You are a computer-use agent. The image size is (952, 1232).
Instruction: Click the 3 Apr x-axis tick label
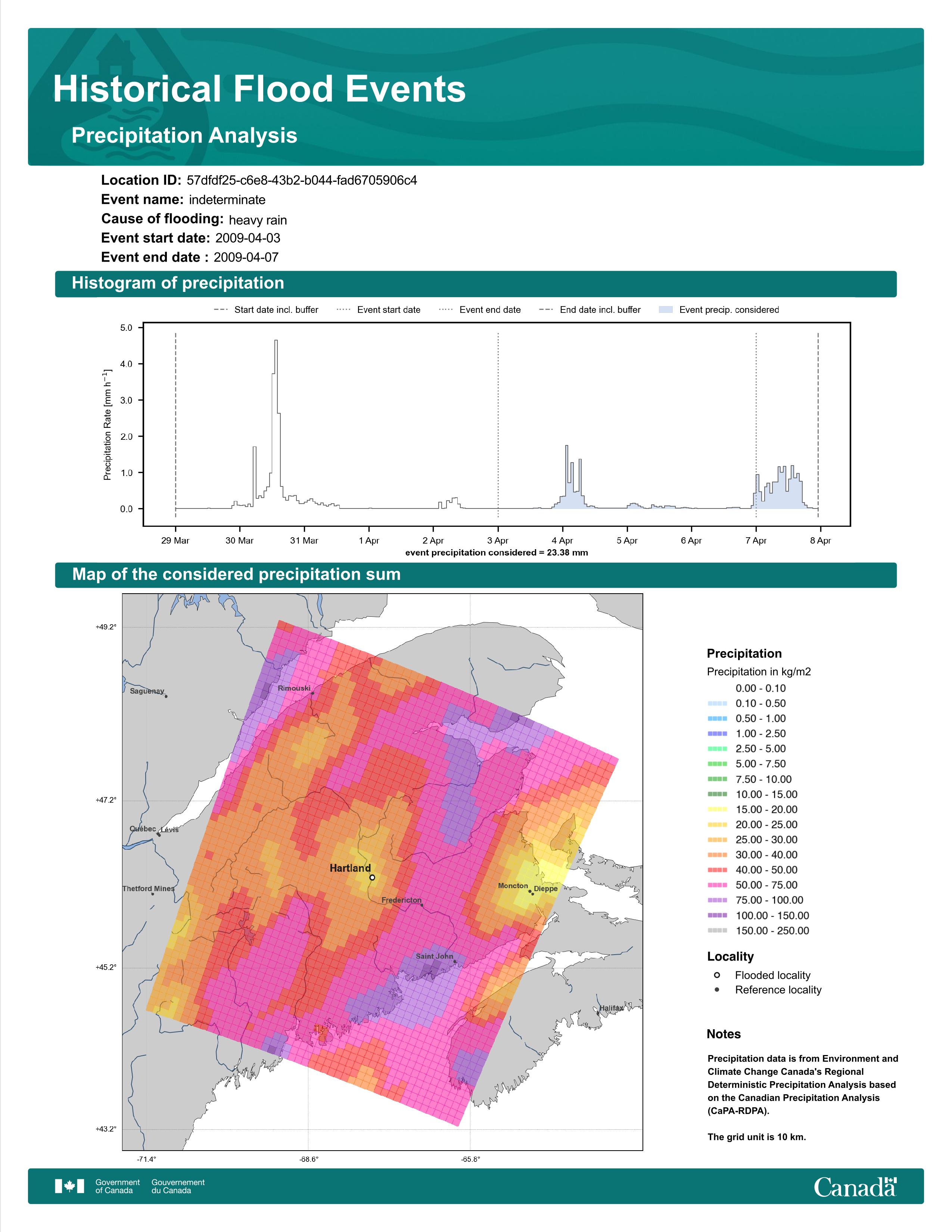pos(498,541)
